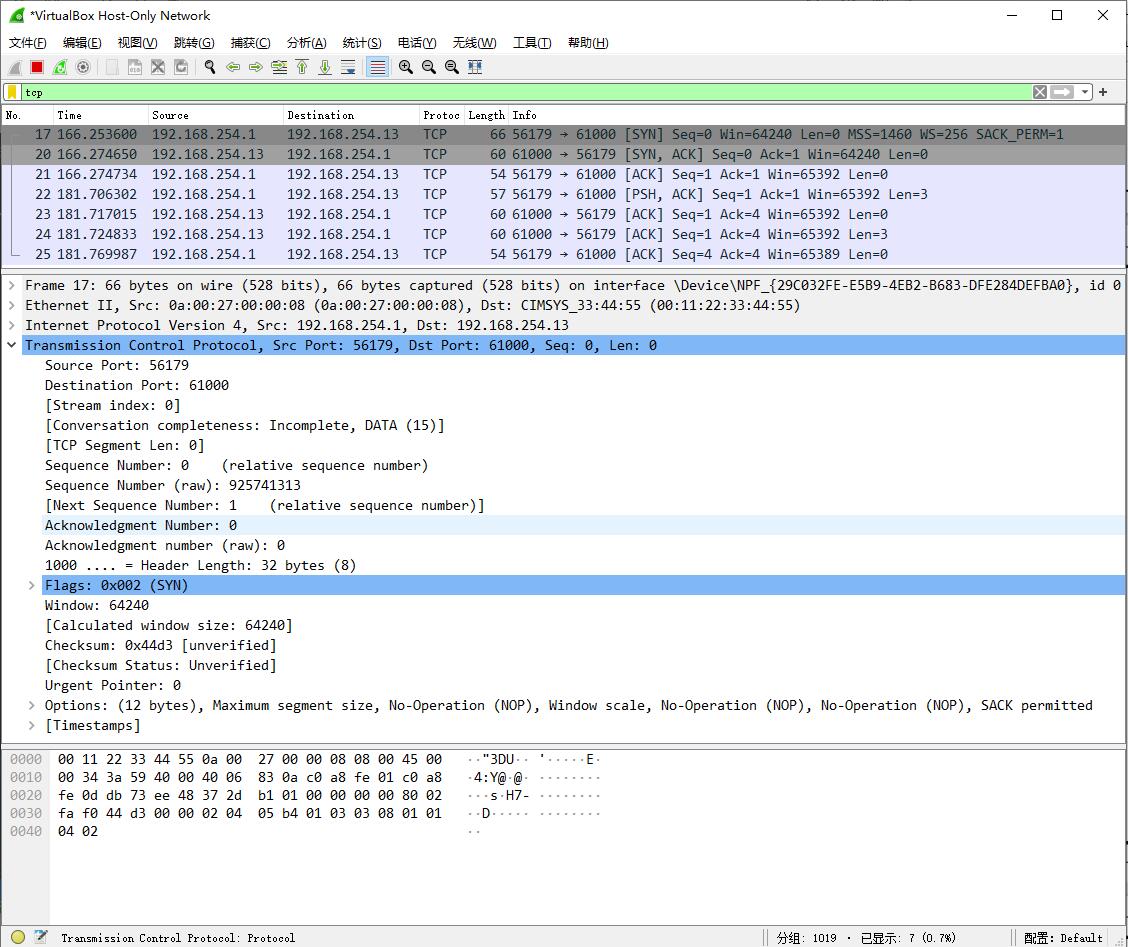The height and width of the screenshot is (947, 1128).
Task: Sort packets by Source column header
Action: pos(216,115)
